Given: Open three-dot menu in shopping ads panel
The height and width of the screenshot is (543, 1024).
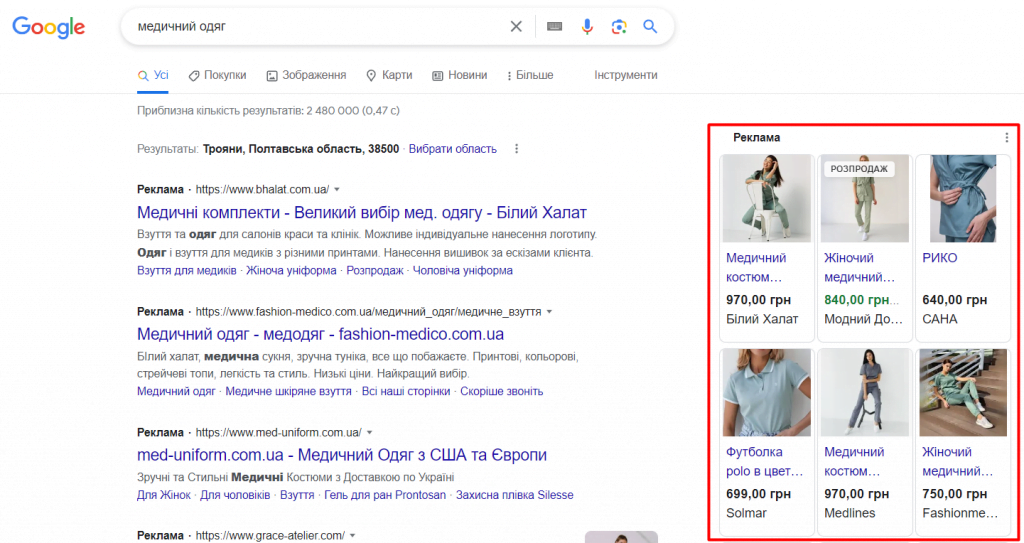Looking at the screenshot, I should (1006, 138).
